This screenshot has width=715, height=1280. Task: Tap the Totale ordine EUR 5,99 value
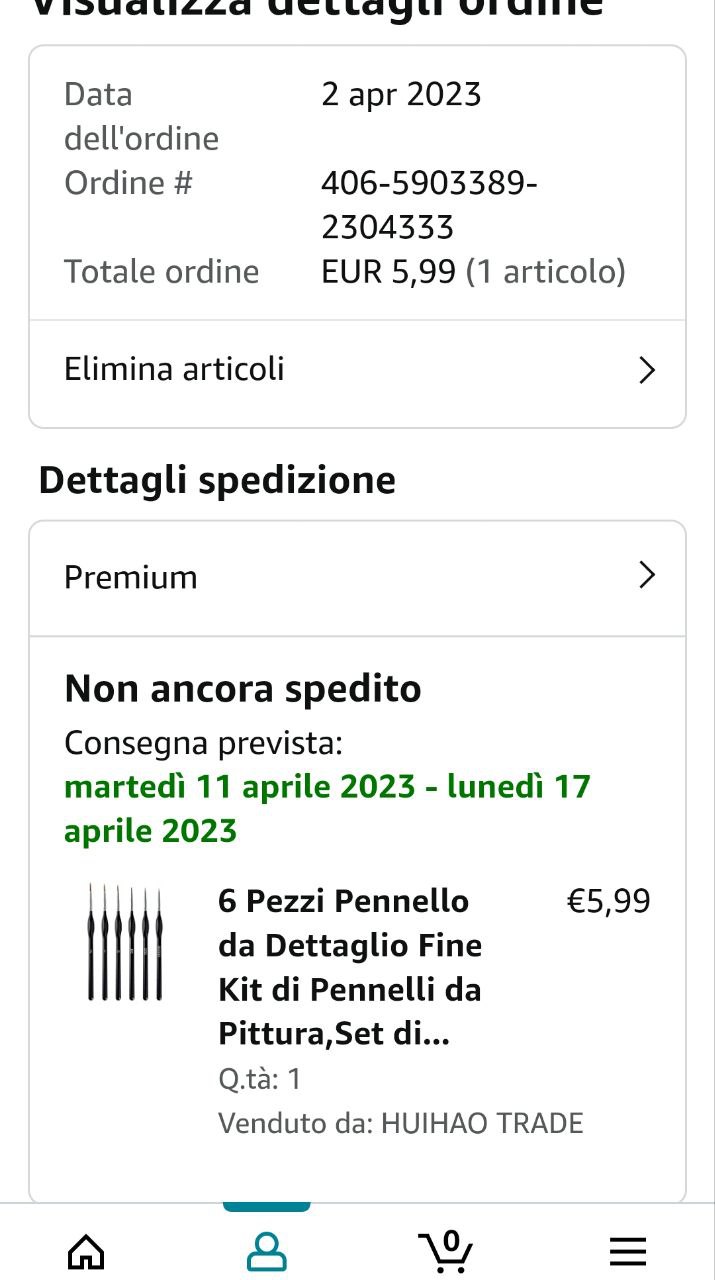point(472,271)
